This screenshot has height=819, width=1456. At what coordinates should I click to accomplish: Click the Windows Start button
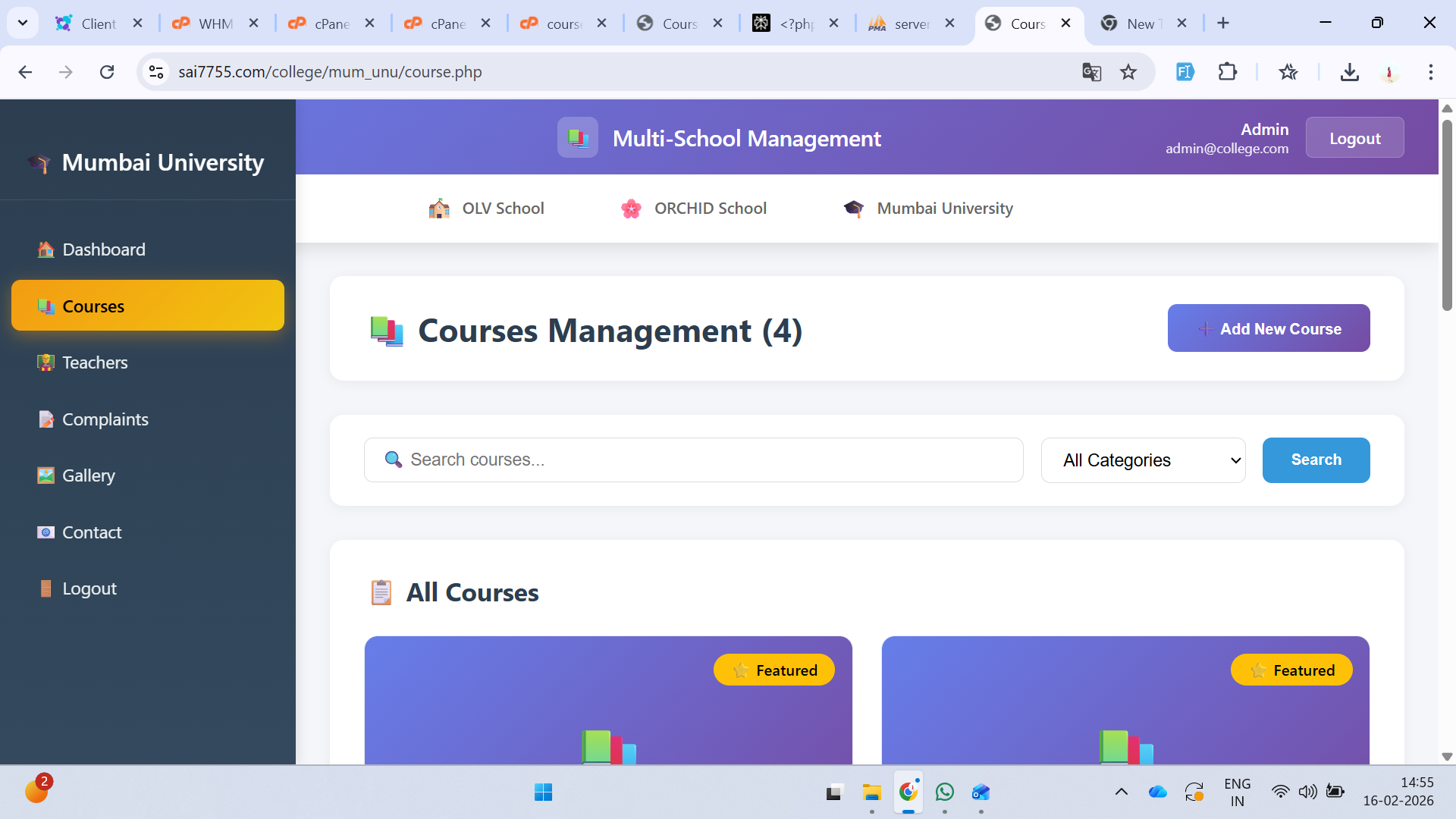[x=543, y=792]
